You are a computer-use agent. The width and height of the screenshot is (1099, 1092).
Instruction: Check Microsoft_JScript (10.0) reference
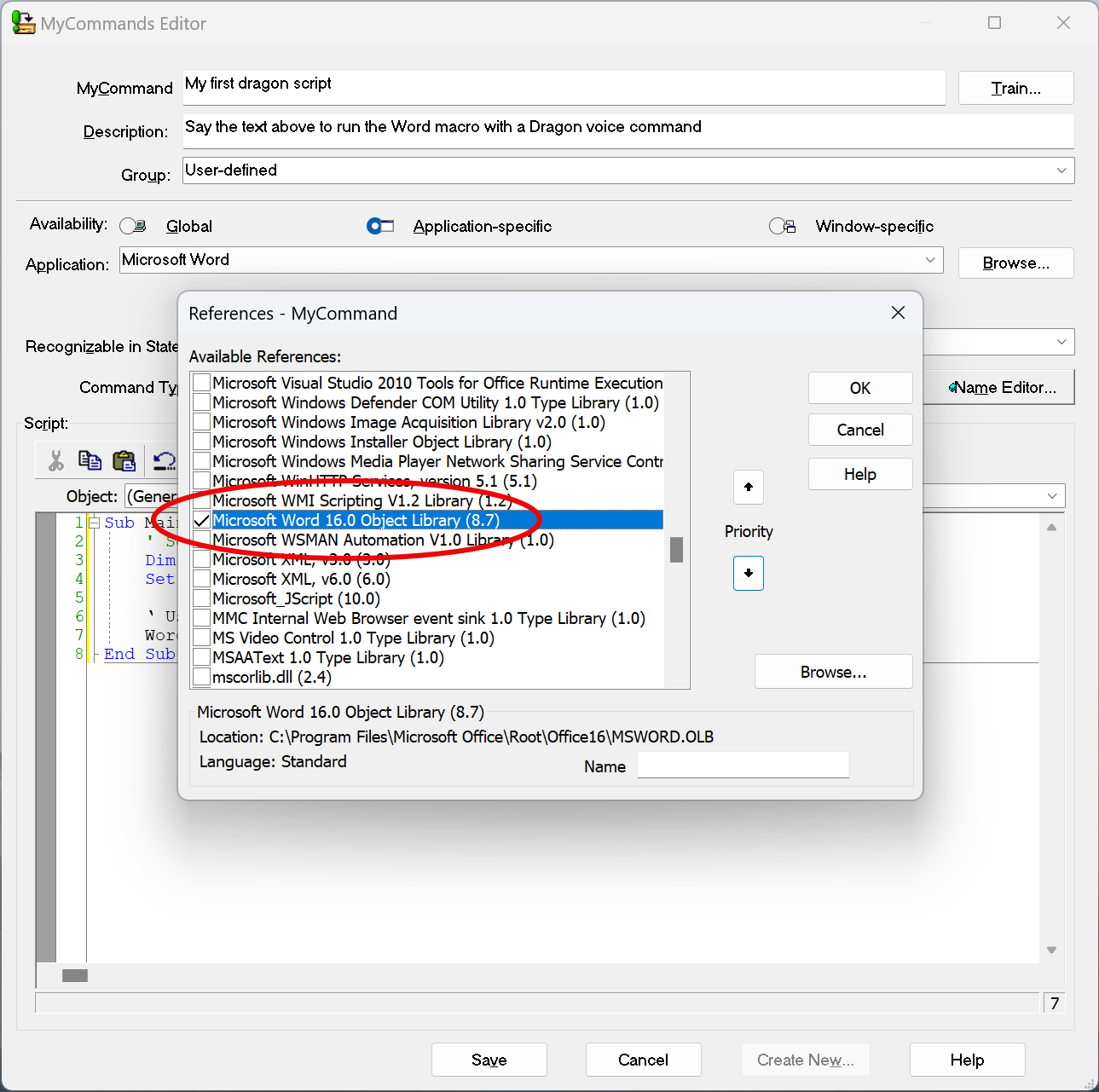click(202, 598)
